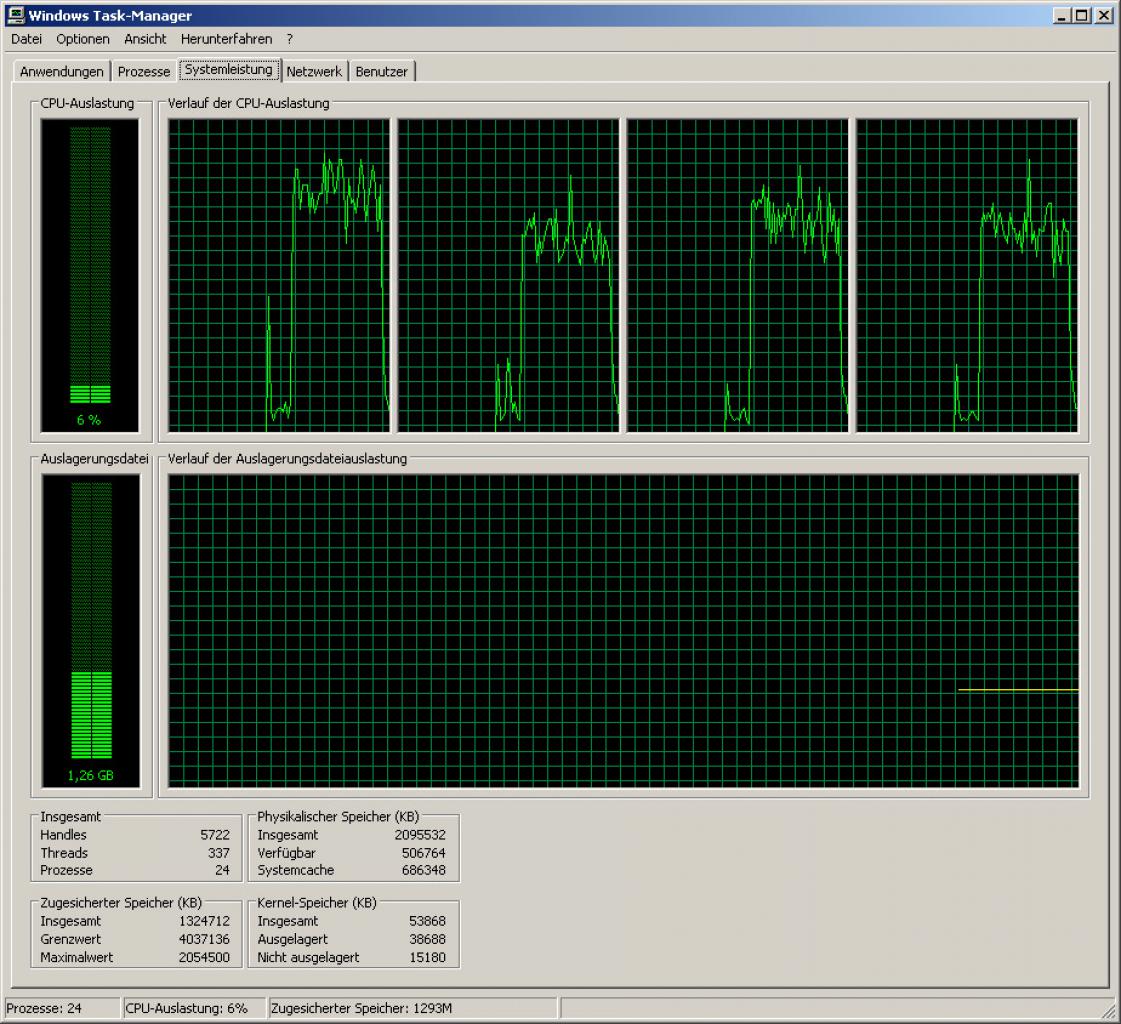
Task: Open the Ansicht menu
Action: (145, 39)
